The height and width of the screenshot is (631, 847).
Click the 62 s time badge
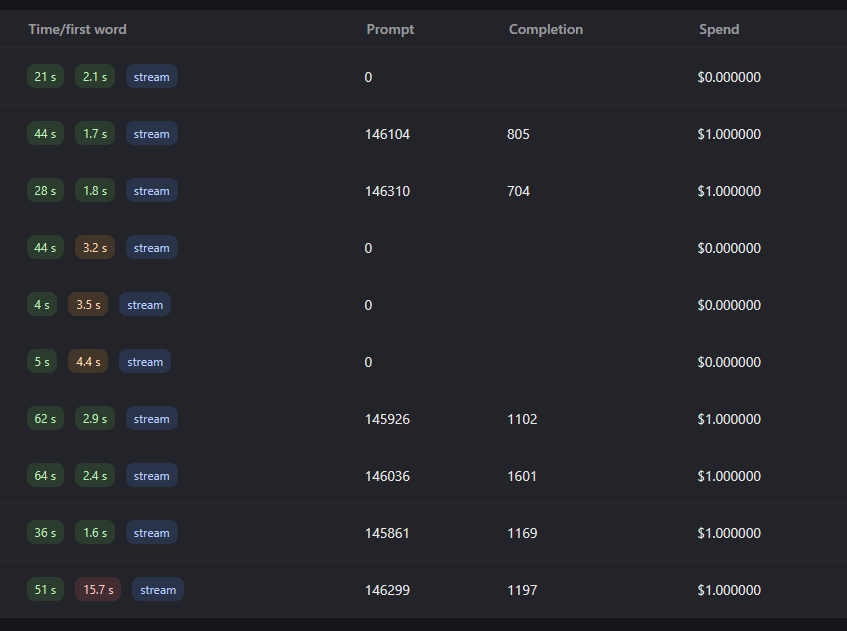[45, 419]
